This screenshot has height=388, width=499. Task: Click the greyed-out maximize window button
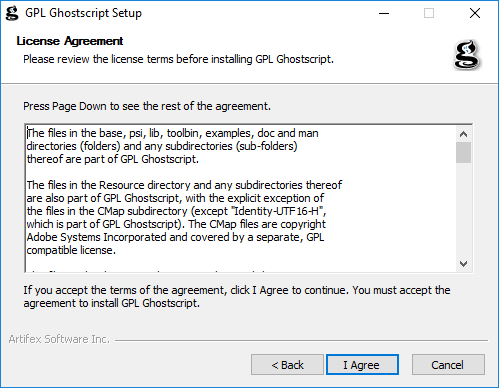click(x=429, y=13)
